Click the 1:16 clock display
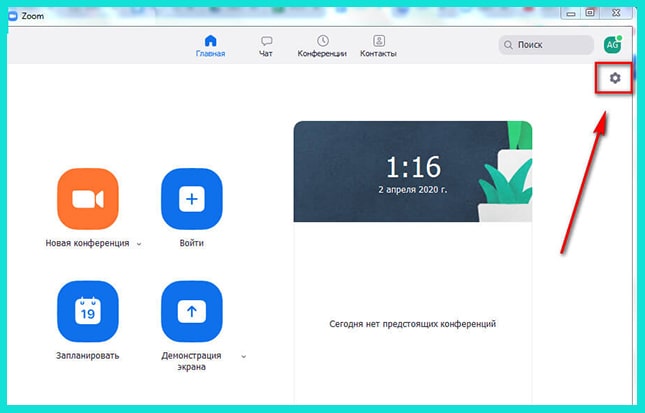Image resolution: width=645 pixels, height=413 pixels. tap(413, 167)
